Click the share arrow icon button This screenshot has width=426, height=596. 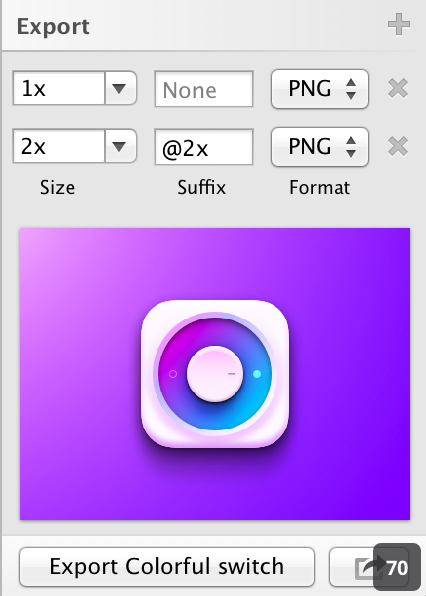coord(365,567)
